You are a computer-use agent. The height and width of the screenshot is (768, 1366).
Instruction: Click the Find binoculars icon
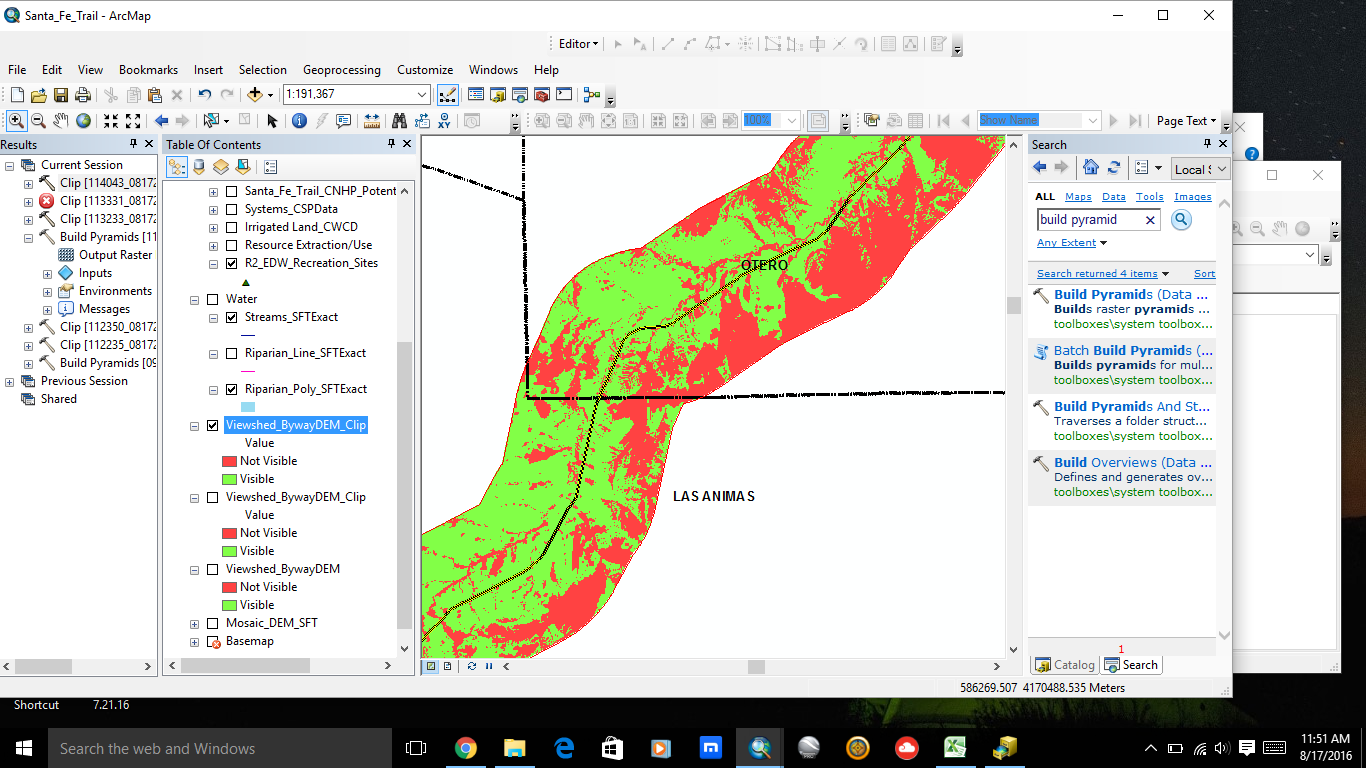[x=399, y=121]
